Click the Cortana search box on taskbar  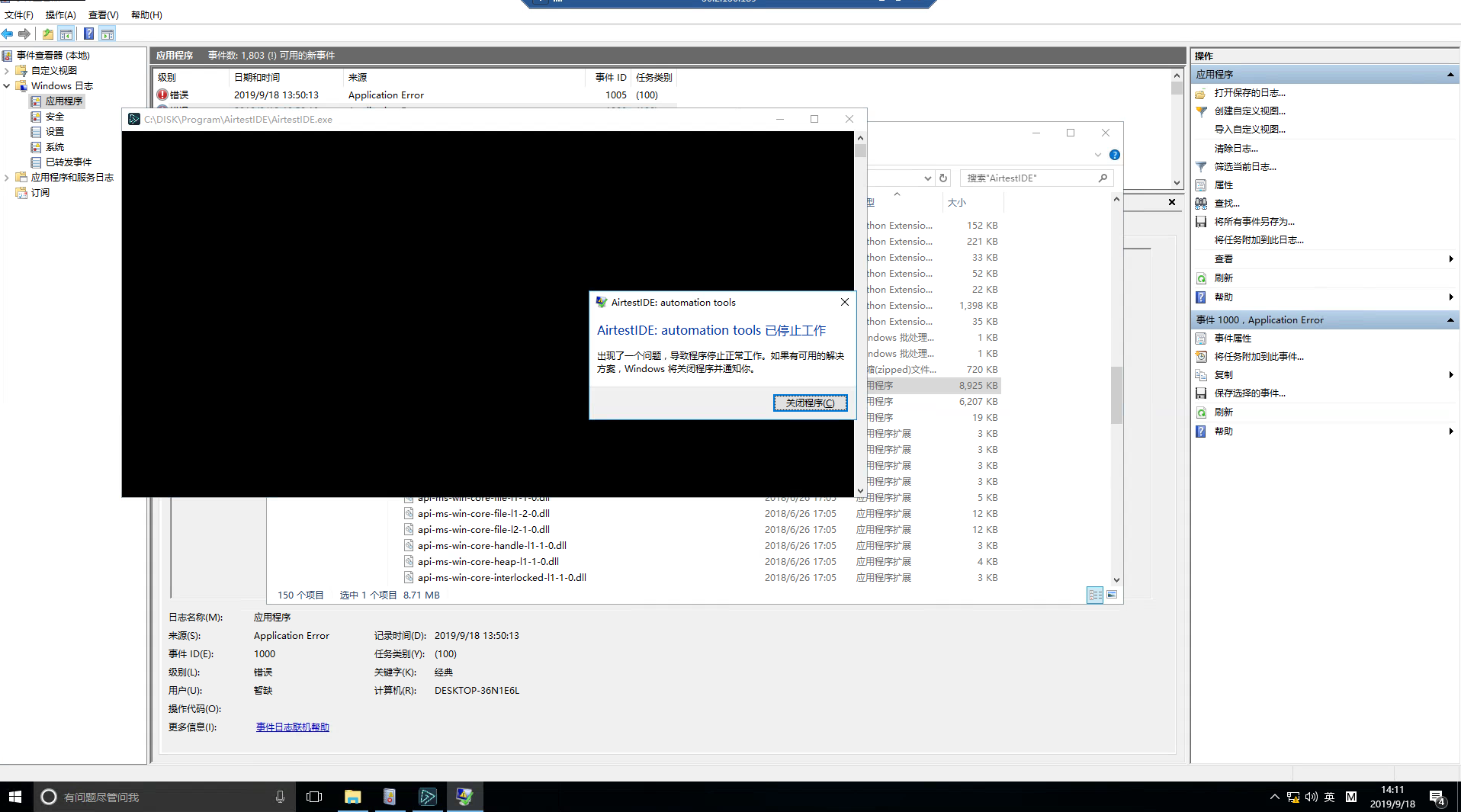164,797
